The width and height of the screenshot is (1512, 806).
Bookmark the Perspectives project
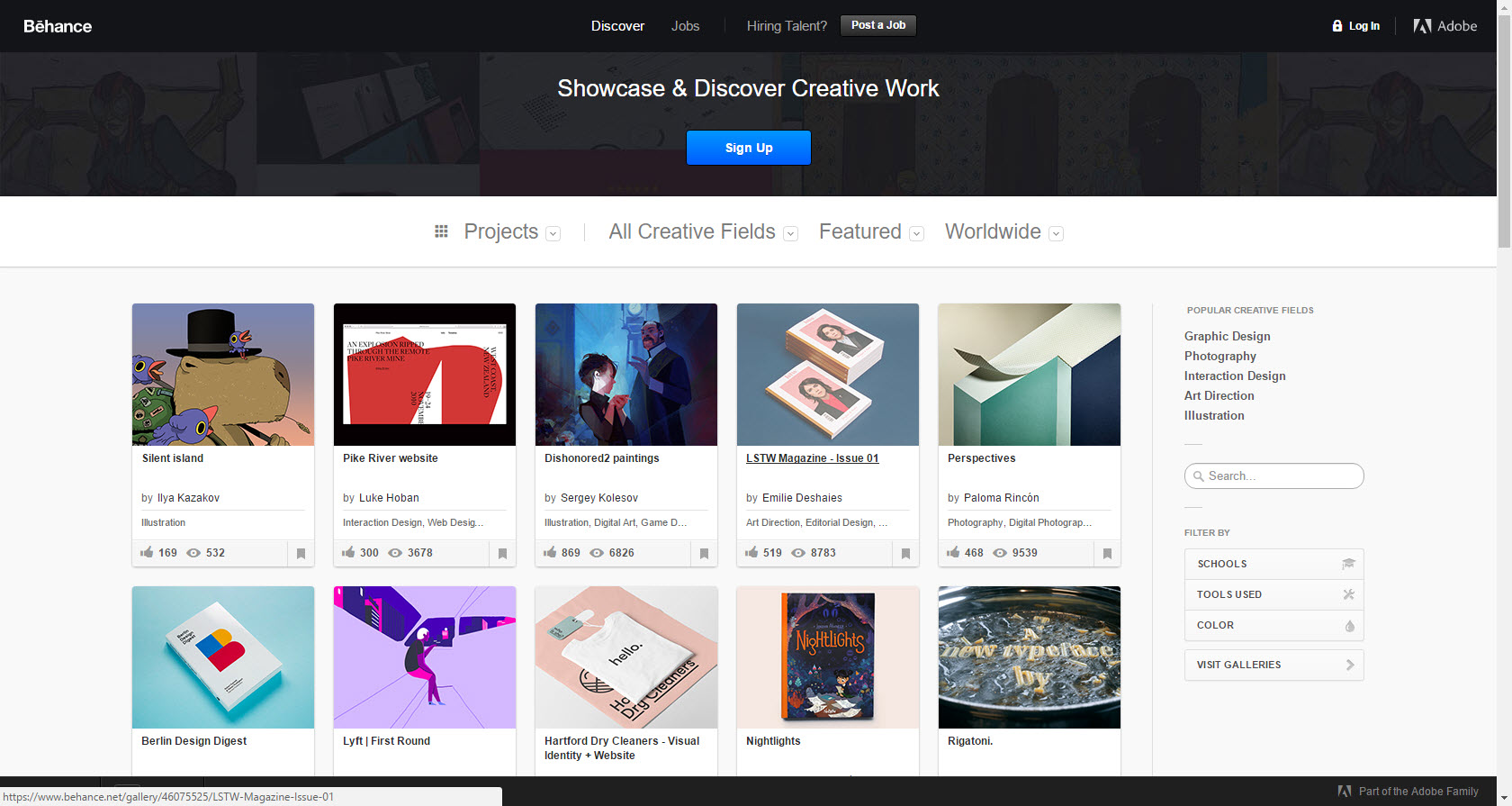(x=1108, y=554)
